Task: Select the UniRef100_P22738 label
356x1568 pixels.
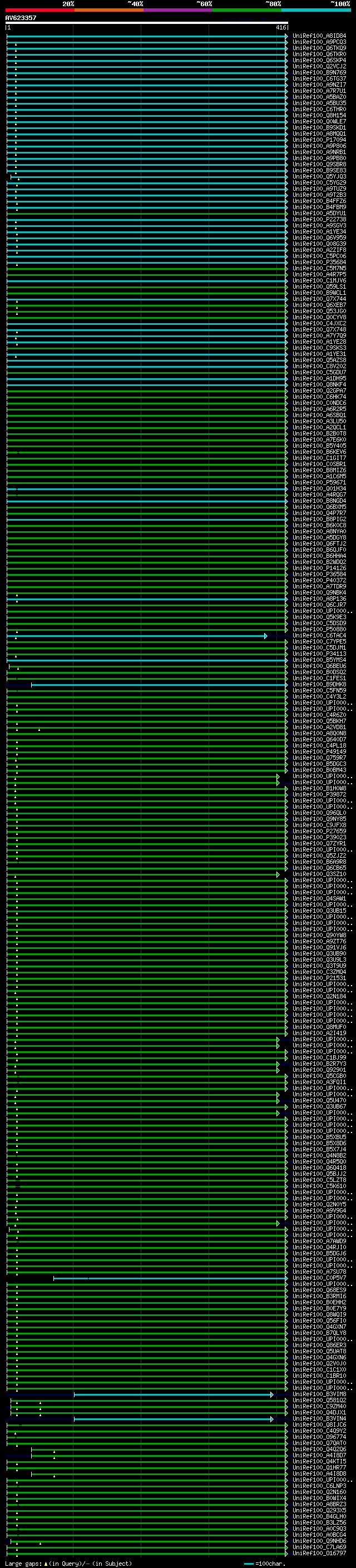Action: pyautogui.click(x=319, y=219)
